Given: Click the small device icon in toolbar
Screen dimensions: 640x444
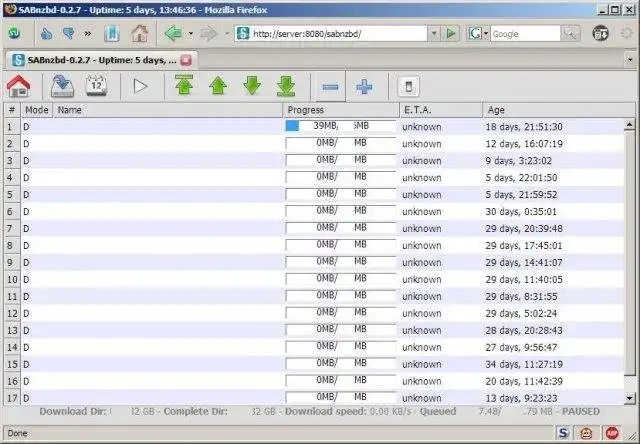Looking at the screenshot, I should 409,87.
